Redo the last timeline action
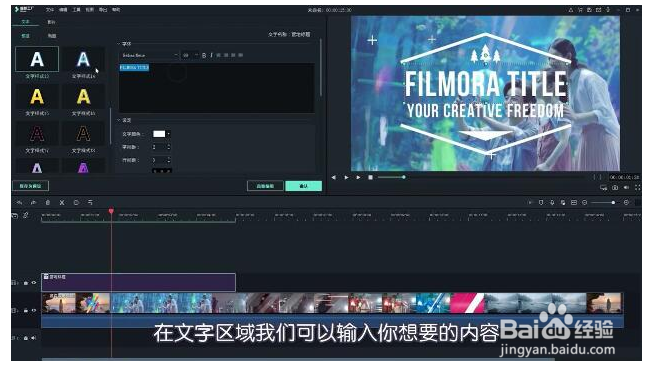The image size is (652, 372). [x=34, y=202]
